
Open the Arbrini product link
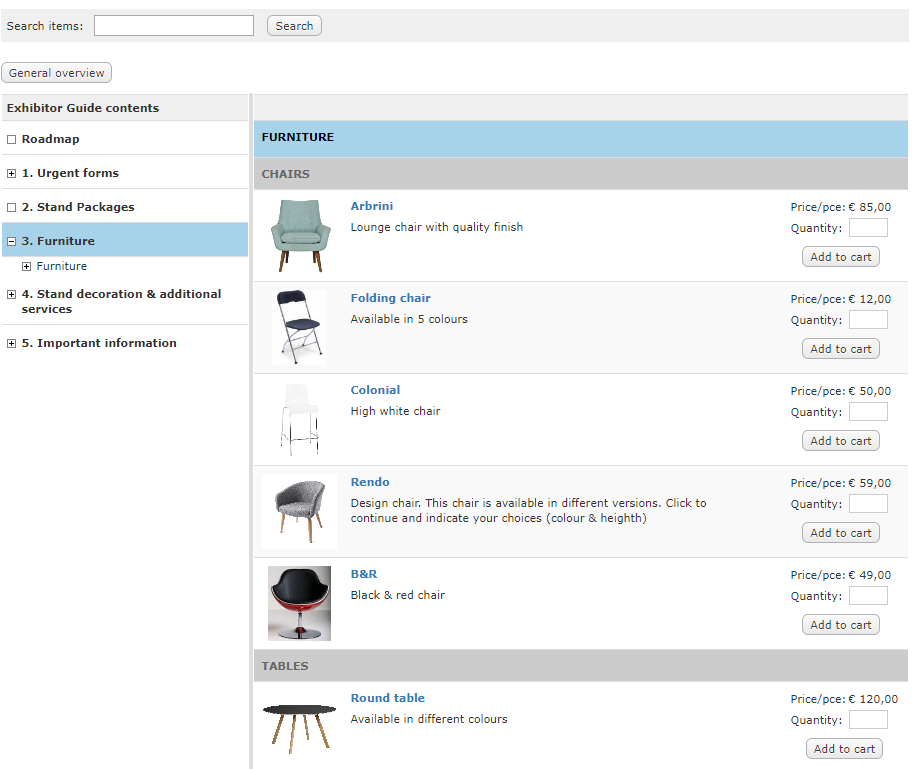click(371, 206)
